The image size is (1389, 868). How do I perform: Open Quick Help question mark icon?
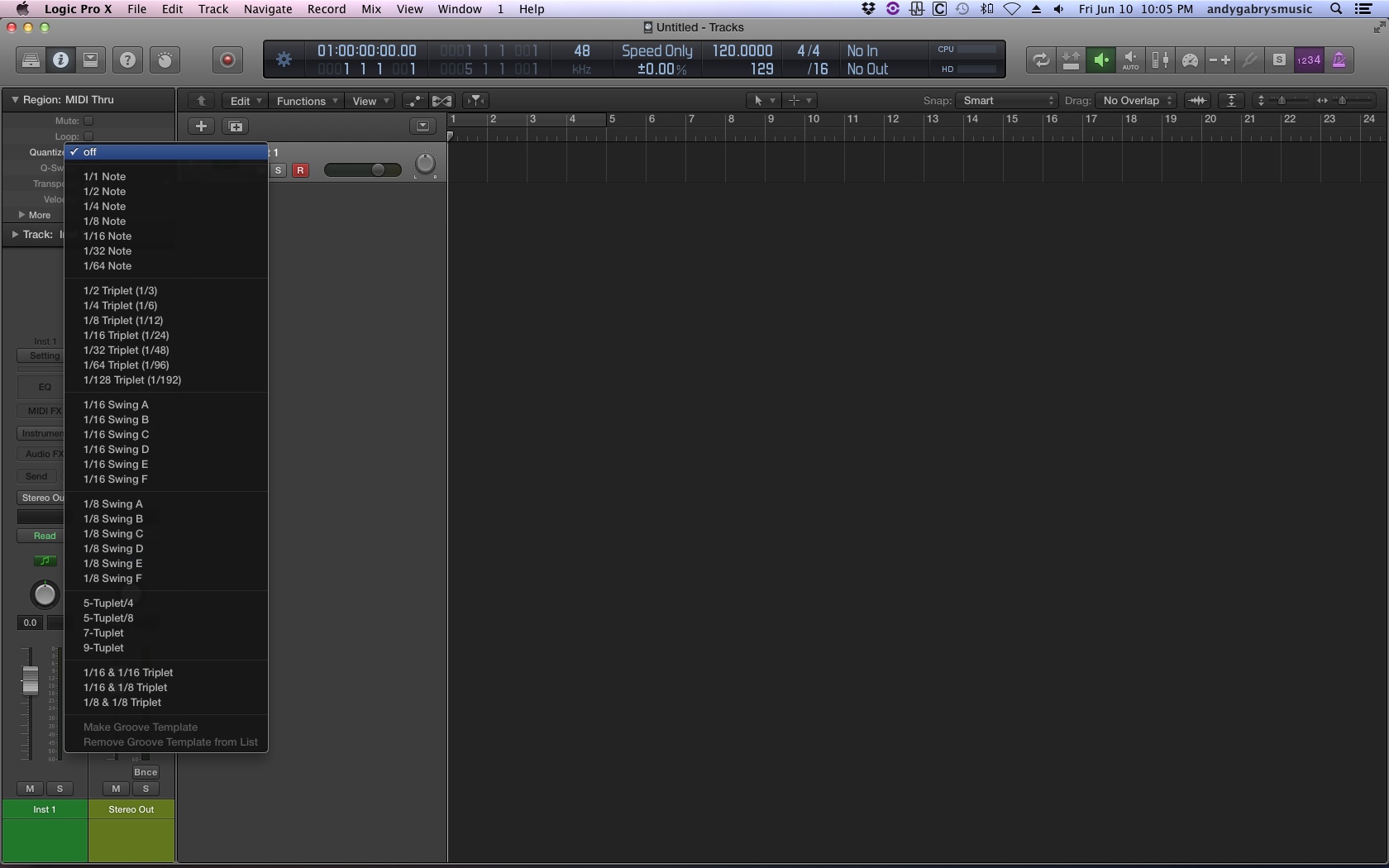pyautogui.click(x=127, y=60)
